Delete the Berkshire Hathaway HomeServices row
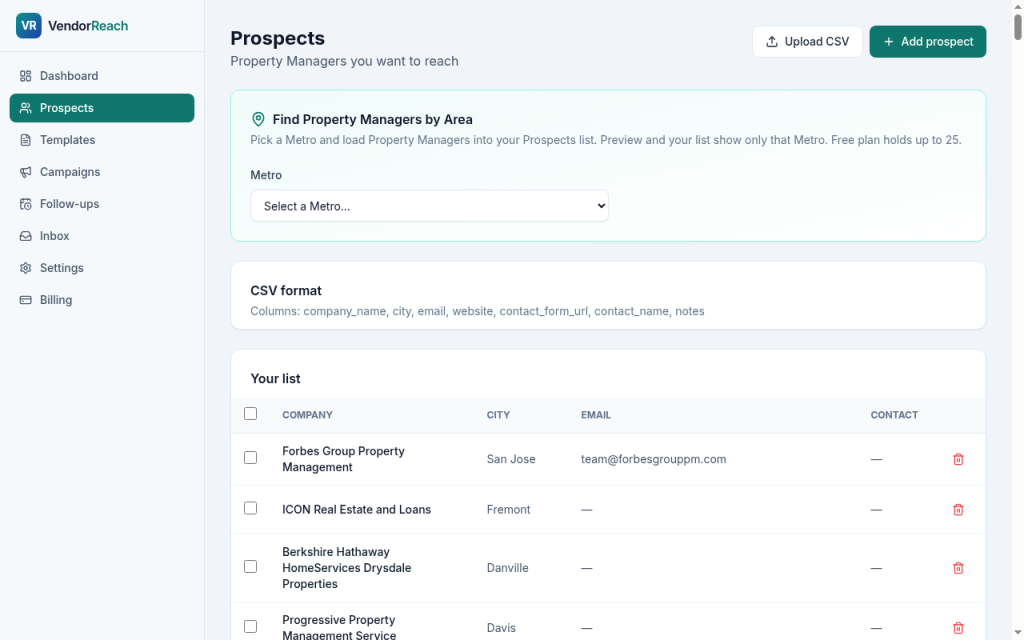Screen dimensions: 1024x640 [x=958, y=568]
